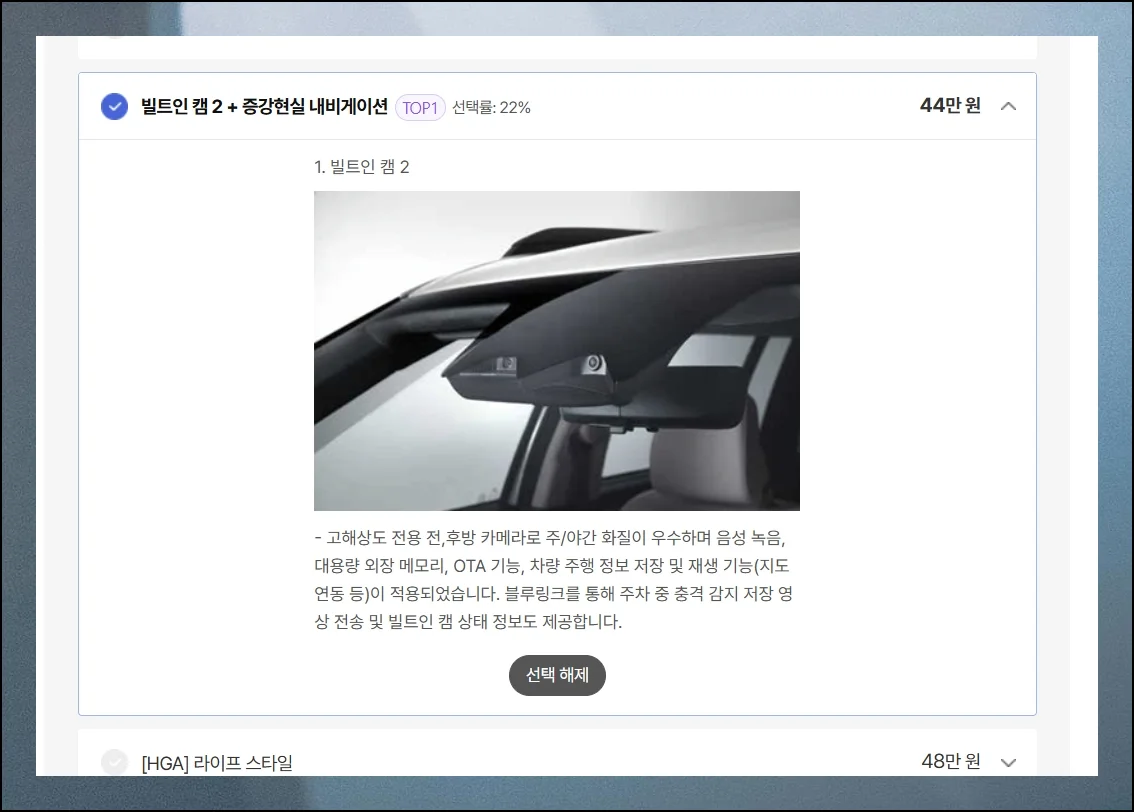Check the [HGA] 라이프 스타일 option circle
Image resolution: width=1134 pixels, height=812 pixels.
(114, 762)
